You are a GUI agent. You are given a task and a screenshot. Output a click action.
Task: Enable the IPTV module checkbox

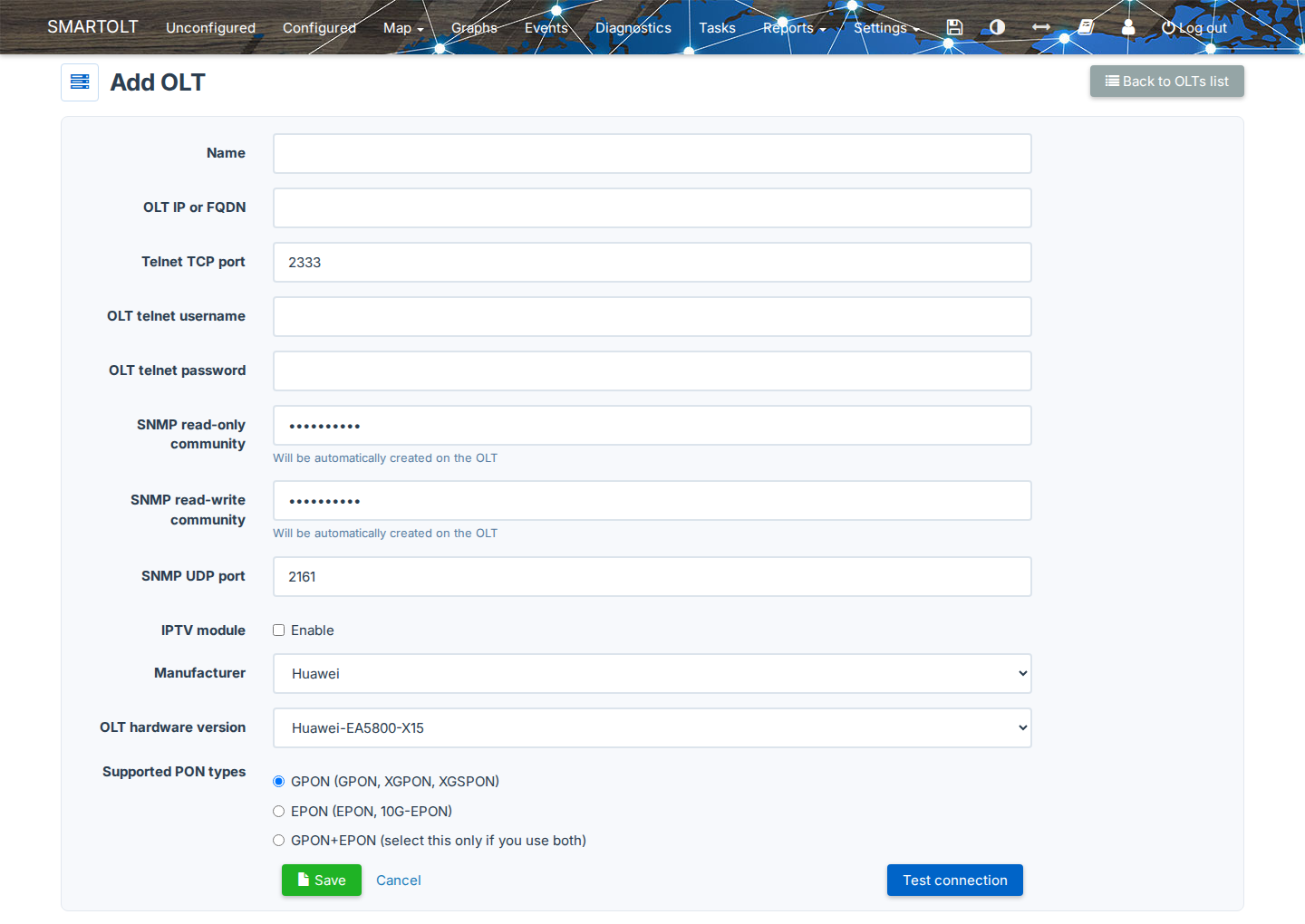279,630
